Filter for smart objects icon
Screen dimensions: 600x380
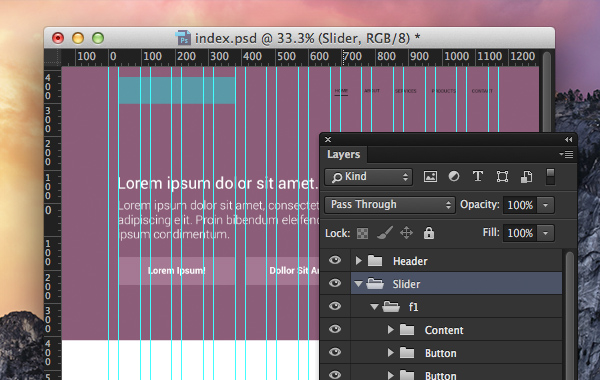pos(527,176)
